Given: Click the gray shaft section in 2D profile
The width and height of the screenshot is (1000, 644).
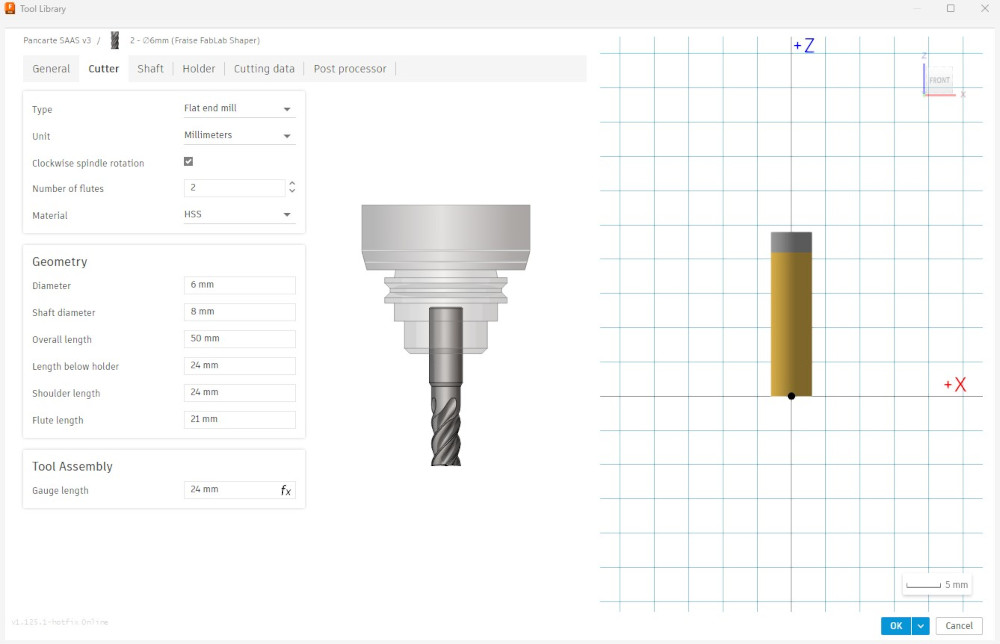Looking at the screenshot, I should tap(791, 242).
